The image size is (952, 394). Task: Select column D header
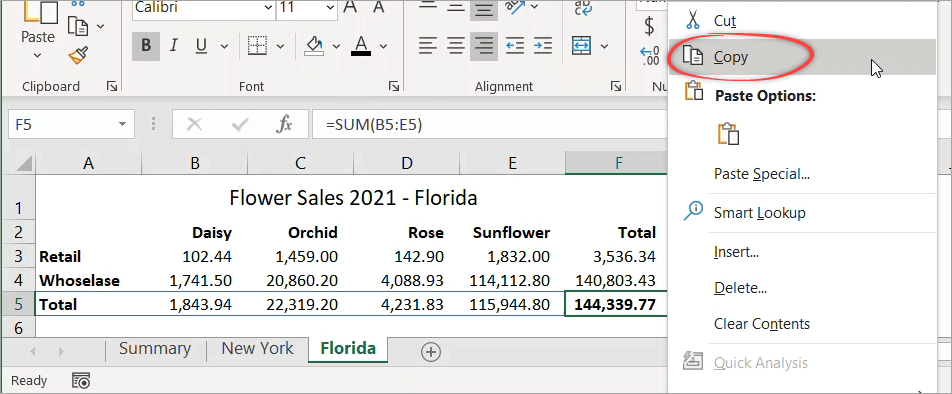407,163
